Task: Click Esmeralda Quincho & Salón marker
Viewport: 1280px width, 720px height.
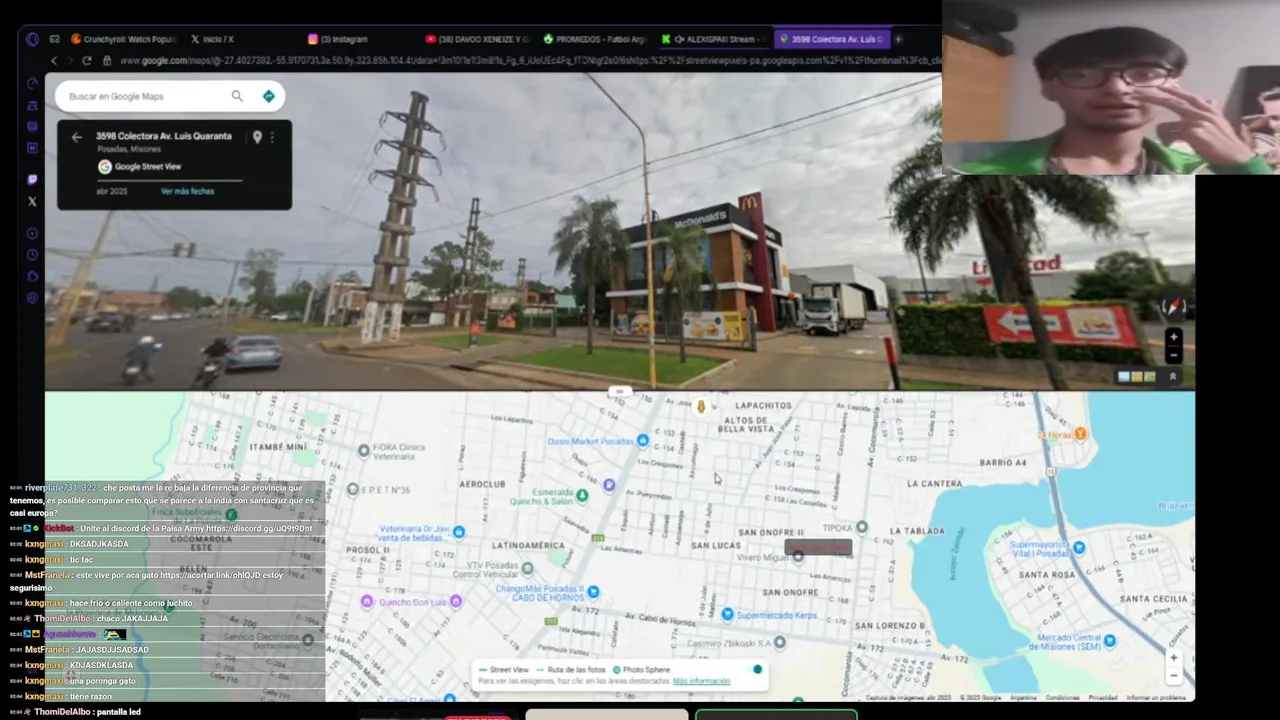Action: coord(582,494)
